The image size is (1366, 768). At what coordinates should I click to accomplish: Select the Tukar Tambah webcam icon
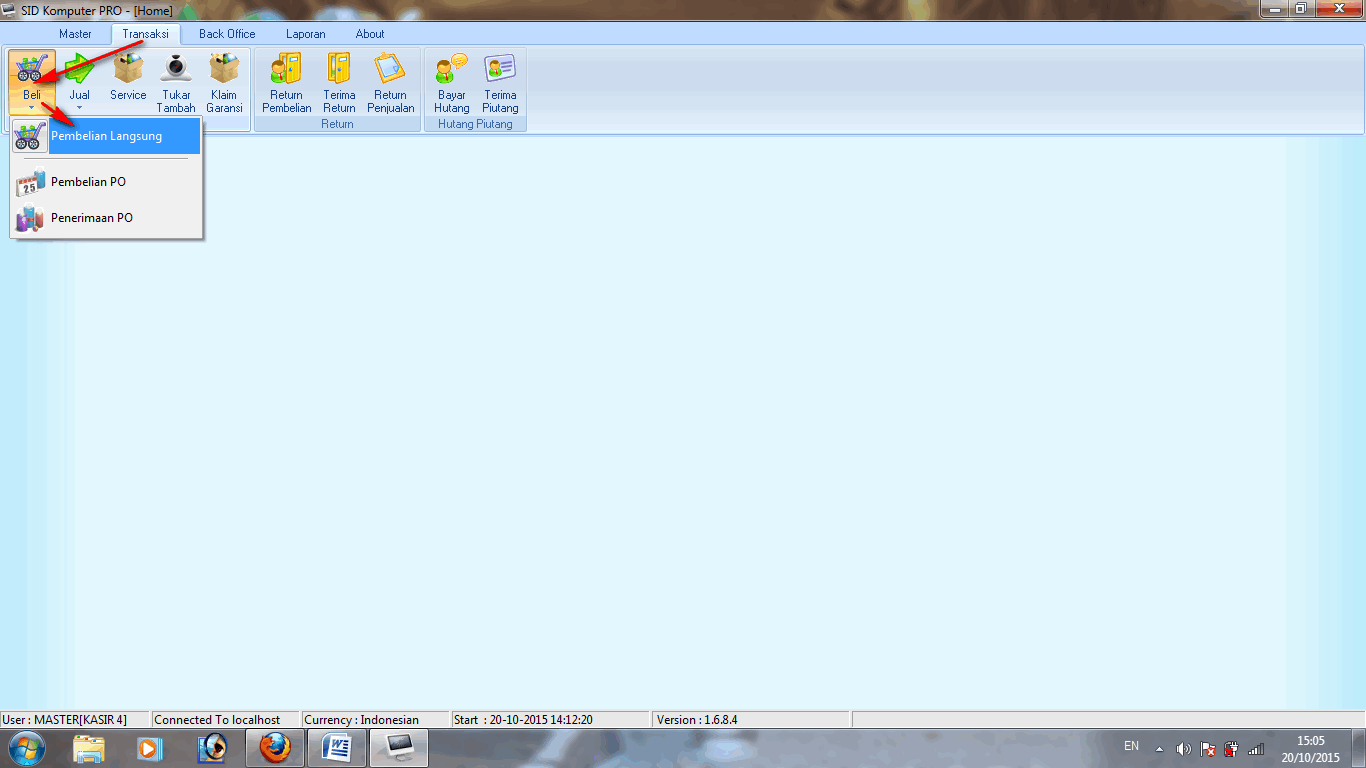point(176,69)
